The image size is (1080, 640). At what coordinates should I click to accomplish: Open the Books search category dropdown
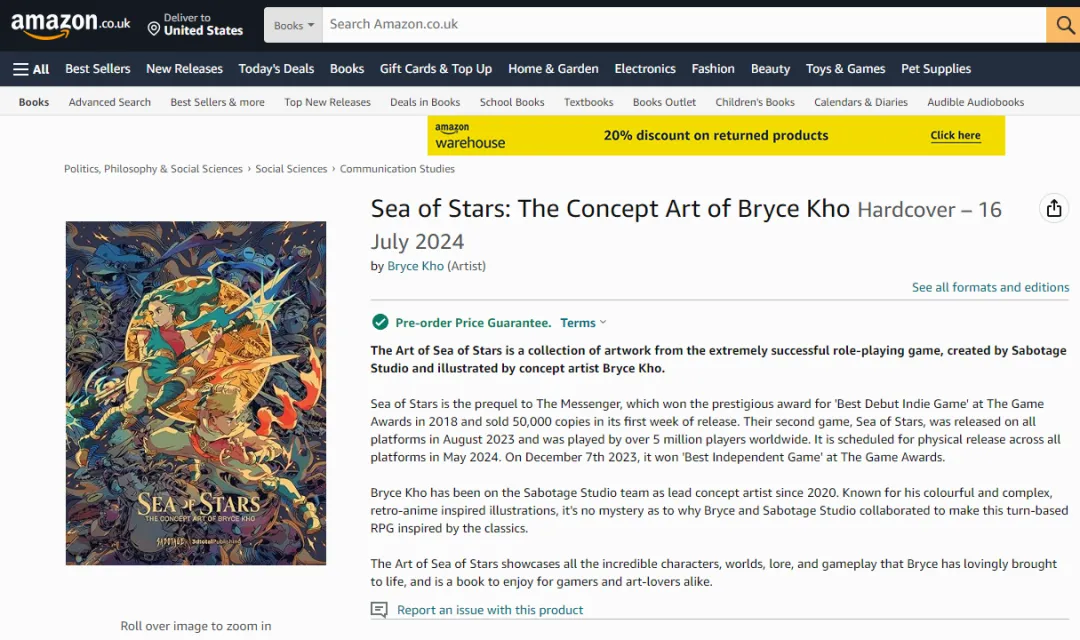tap(293, 25)
